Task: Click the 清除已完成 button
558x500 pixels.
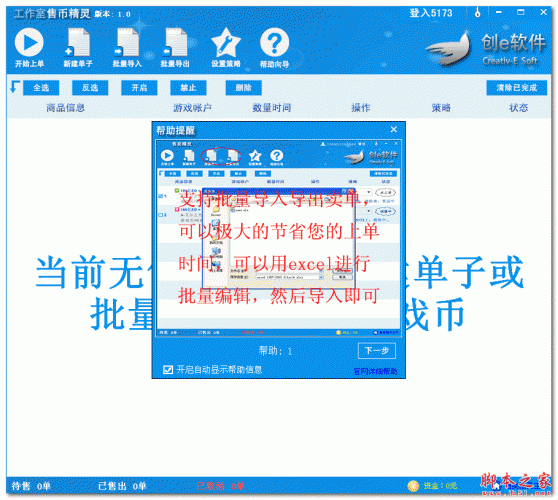Action: coord(517,88)
